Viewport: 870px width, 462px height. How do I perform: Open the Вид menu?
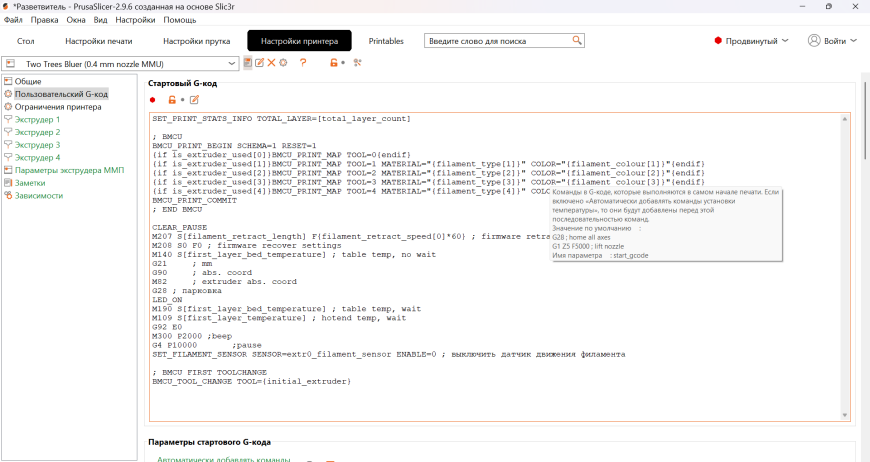pyautogui.click(x=100, y=19)
